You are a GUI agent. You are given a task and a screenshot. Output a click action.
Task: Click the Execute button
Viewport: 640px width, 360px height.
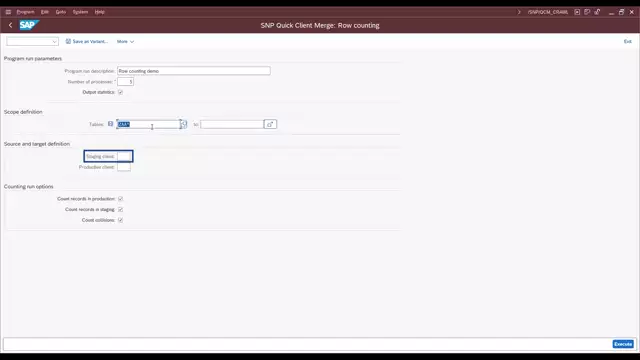pyautogui.click(x=623, y=344)
